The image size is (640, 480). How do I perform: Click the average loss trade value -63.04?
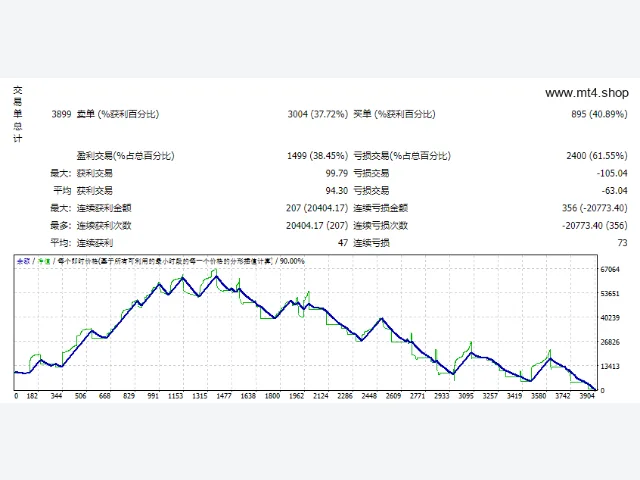(x=614, y=191)
